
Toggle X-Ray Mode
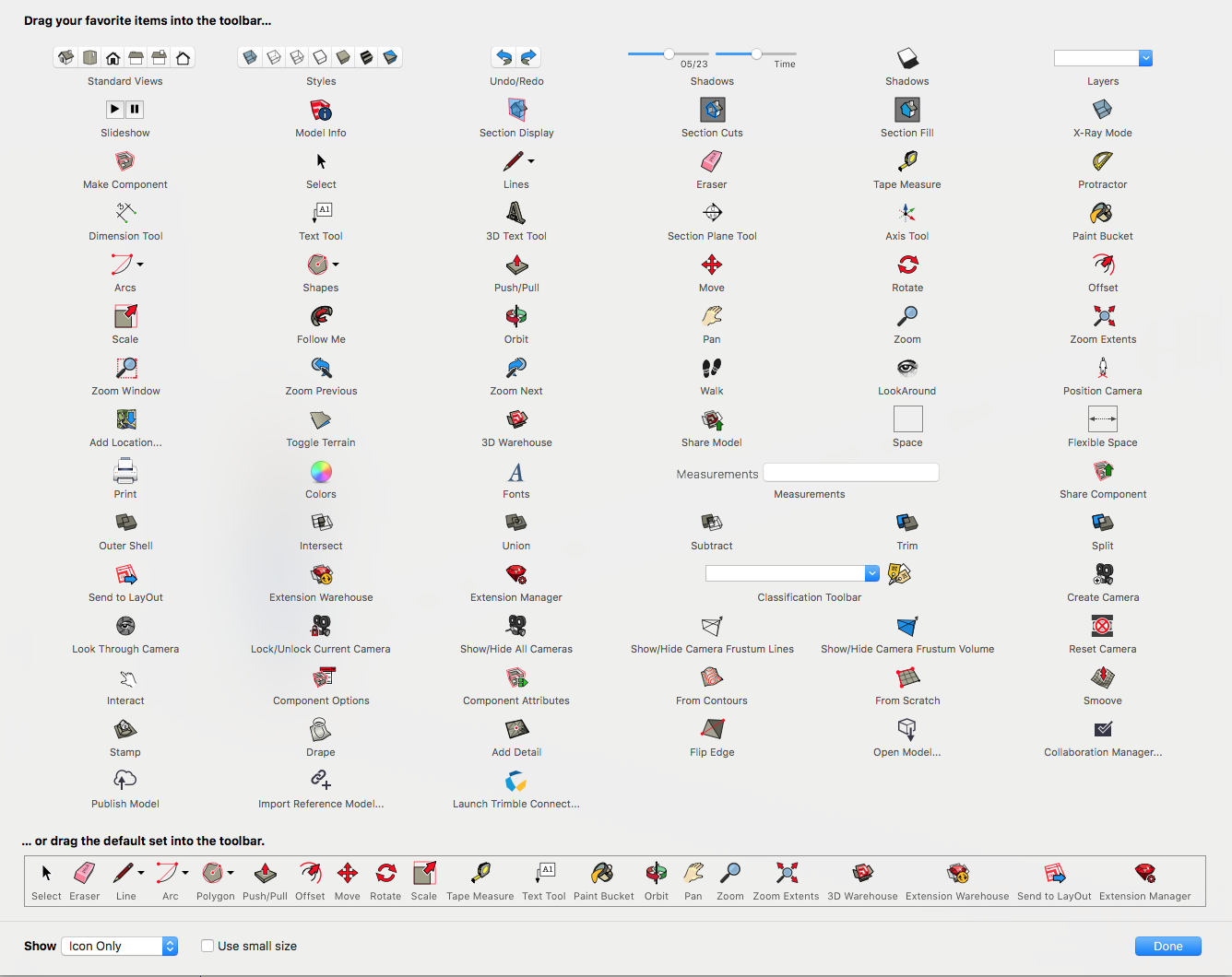(1102, 112)
